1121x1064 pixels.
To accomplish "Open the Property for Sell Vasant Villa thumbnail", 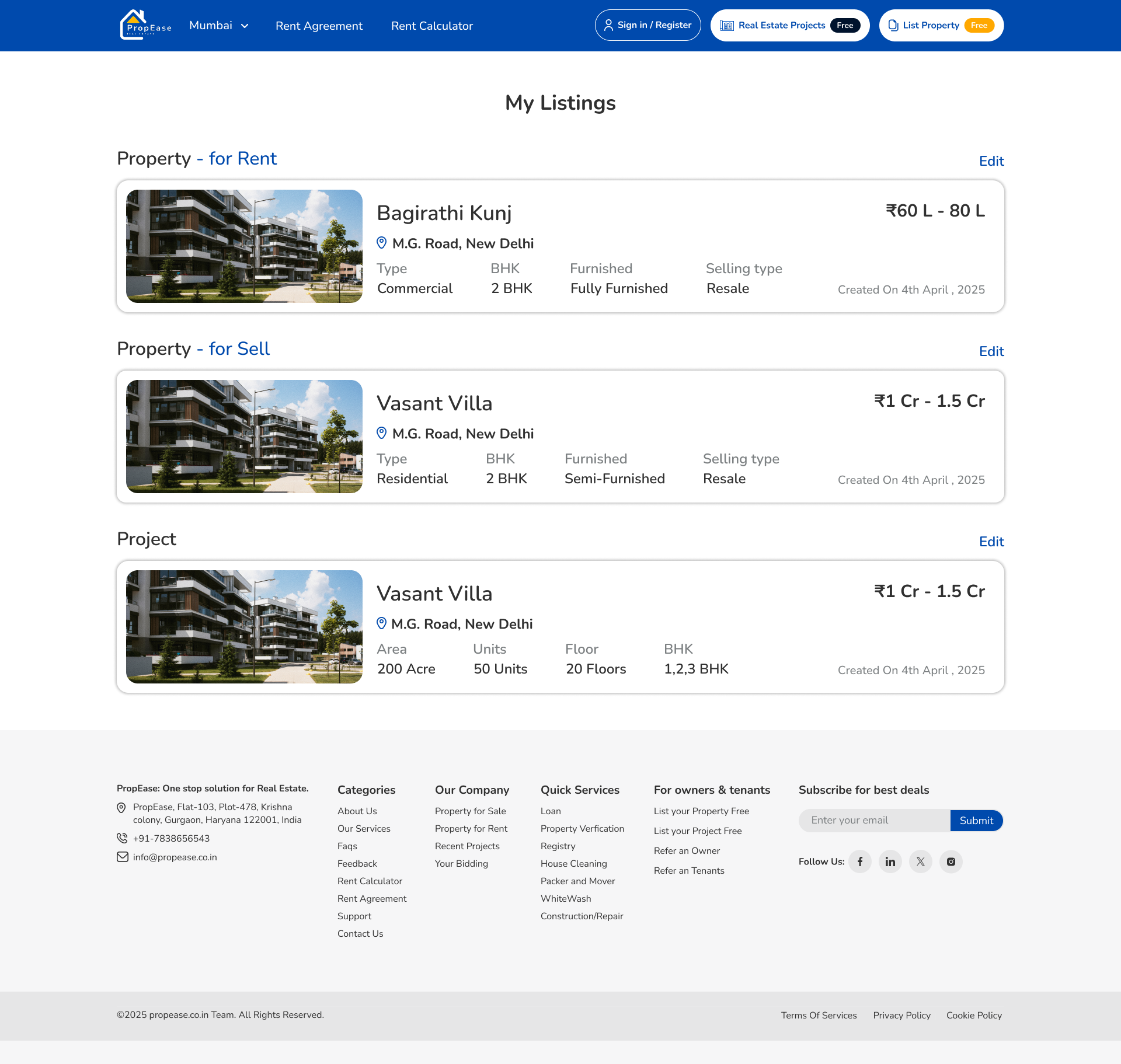I will tap(244, 437).
